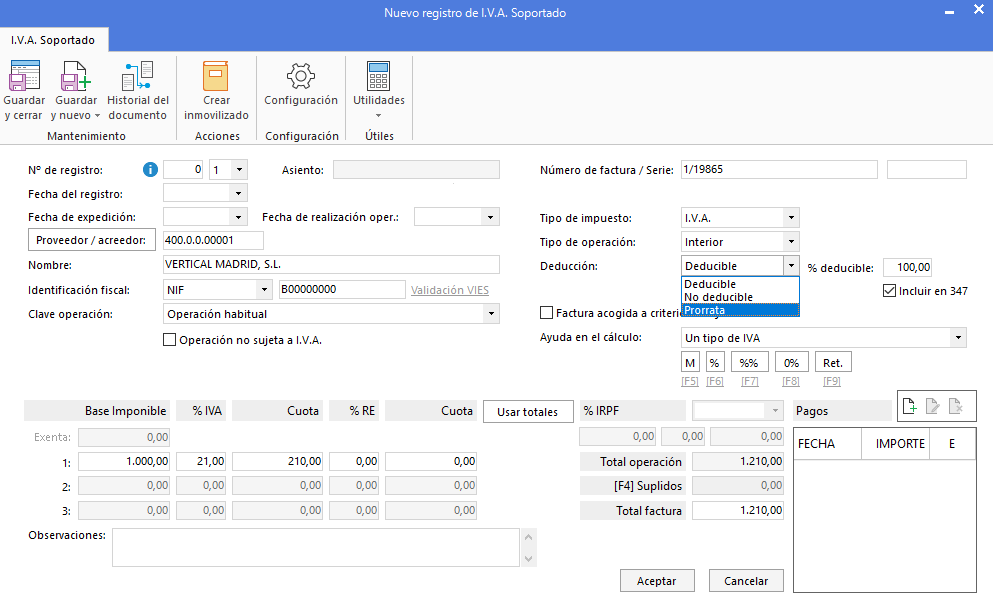This screenshot has height=607, width=994.
Task: Uncheck Incluir en 347
Action: (x=889, y=291)
